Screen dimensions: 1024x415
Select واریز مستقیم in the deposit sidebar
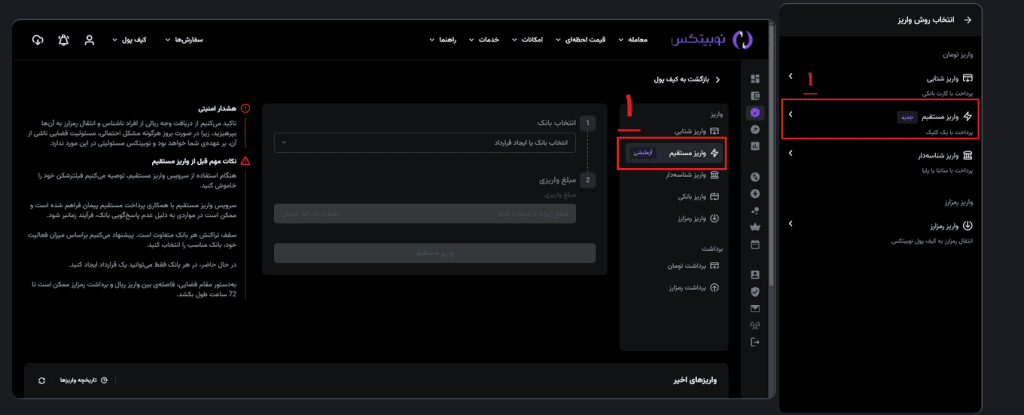tap(672, 152)
